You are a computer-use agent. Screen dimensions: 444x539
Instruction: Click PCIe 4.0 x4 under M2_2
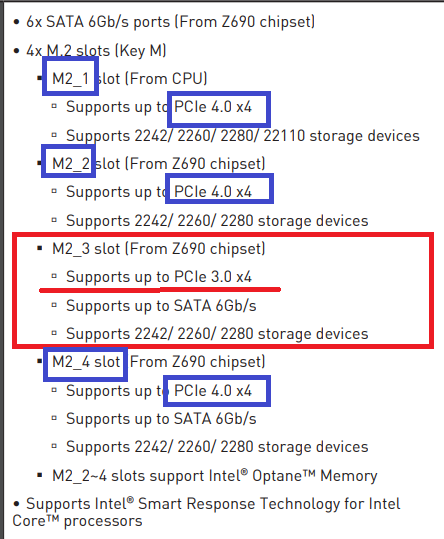tap(213, 192)
